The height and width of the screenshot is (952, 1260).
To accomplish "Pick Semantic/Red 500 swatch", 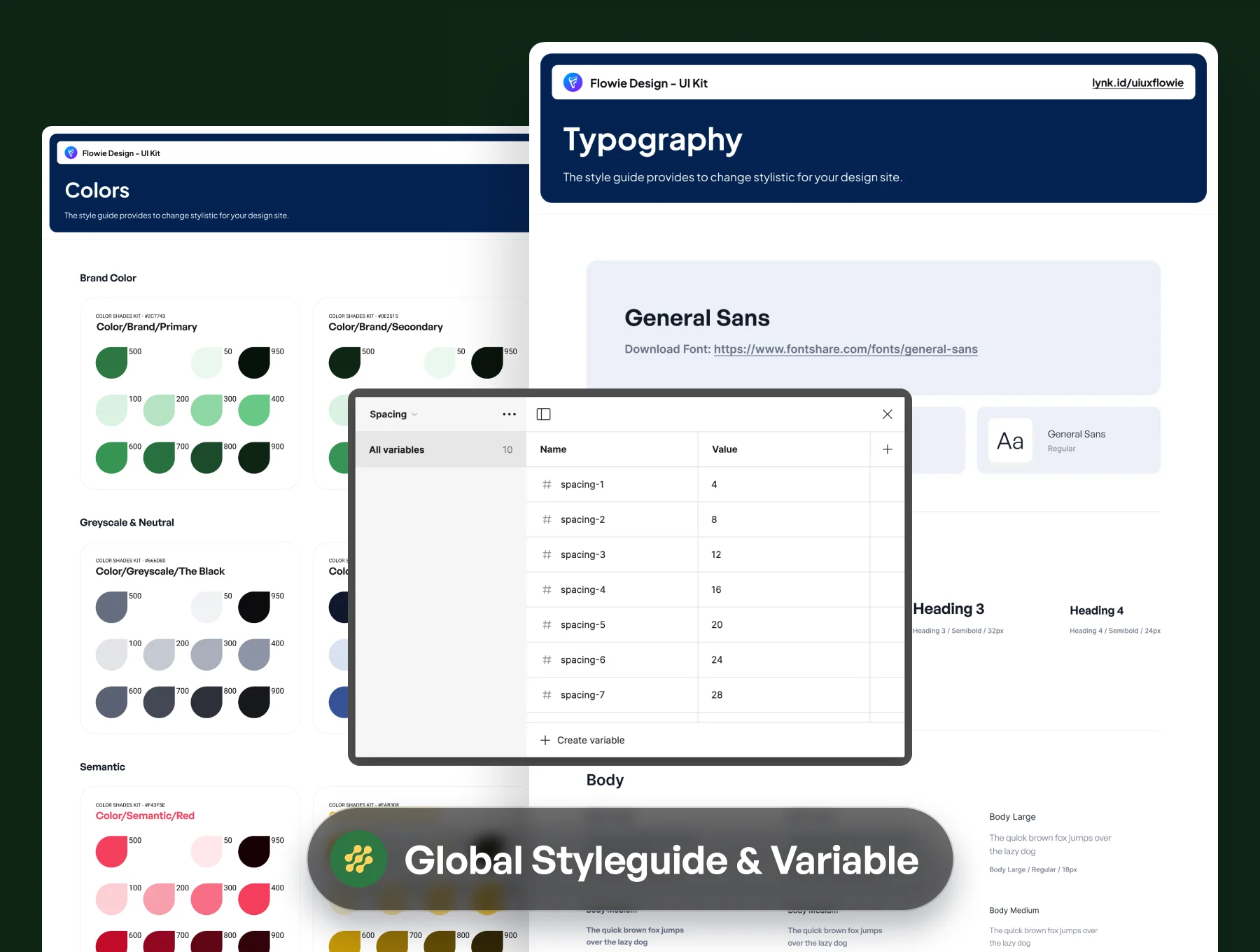I will [x=111, y=851].
